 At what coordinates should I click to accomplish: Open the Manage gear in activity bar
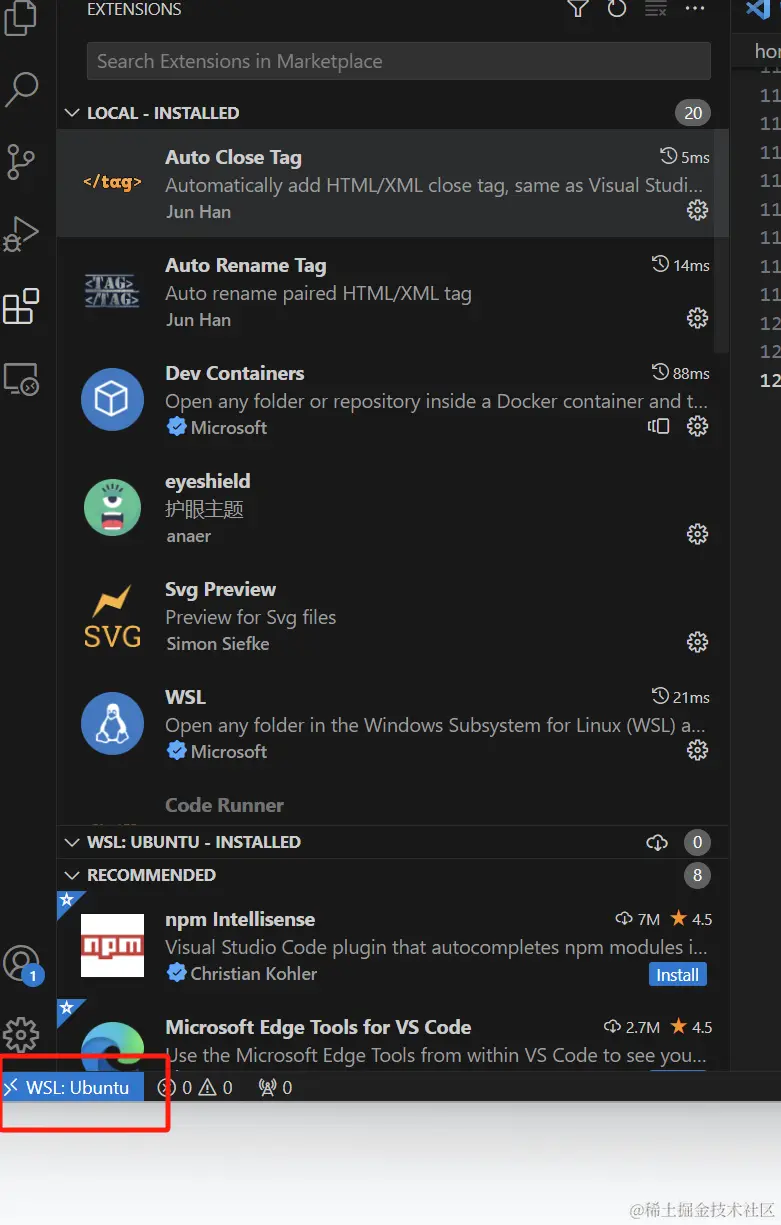21,1035
